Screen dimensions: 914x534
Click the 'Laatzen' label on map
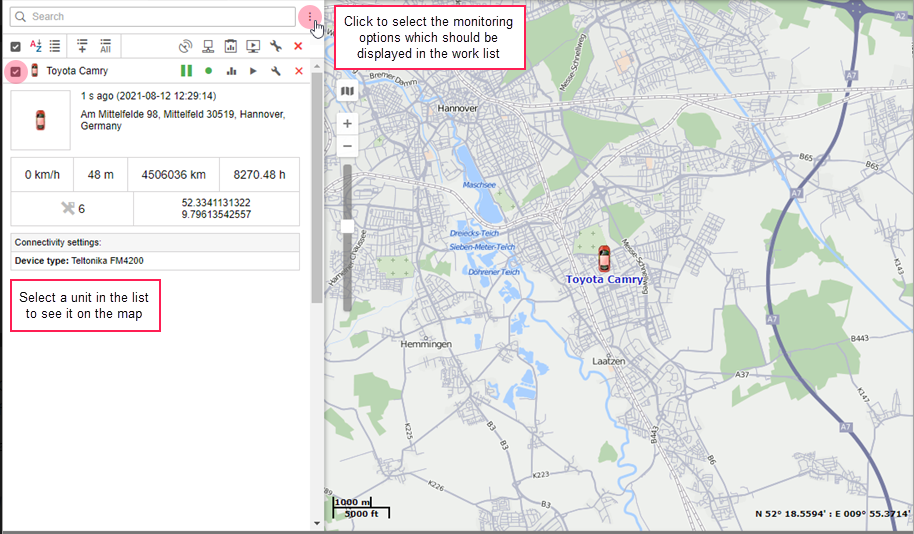pos(609,361)
